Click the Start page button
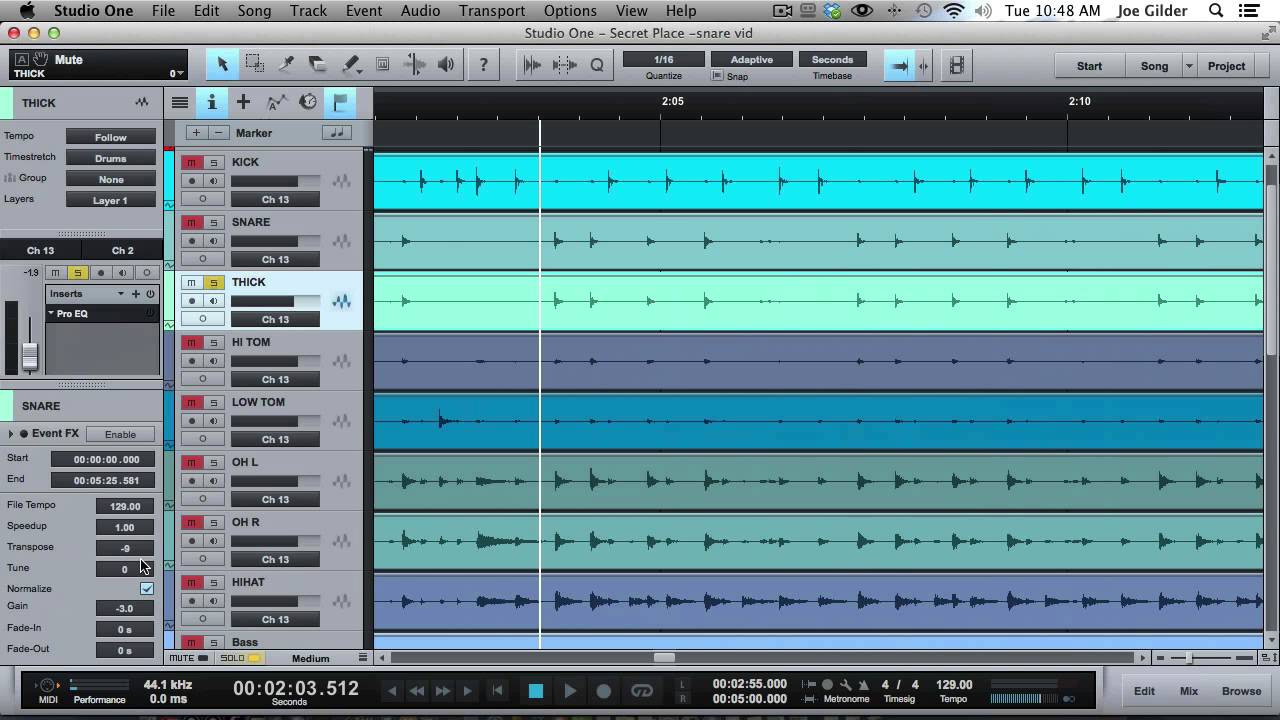The image size is (1280, 720). coord(1089,66)
